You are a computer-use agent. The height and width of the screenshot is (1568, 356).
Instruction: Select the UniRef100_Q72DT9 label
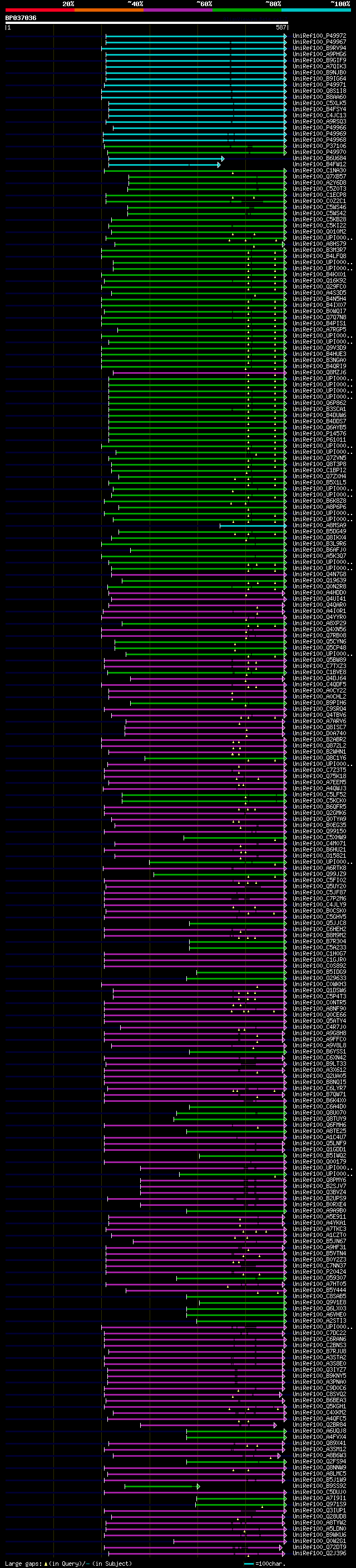coord(319,1547)
